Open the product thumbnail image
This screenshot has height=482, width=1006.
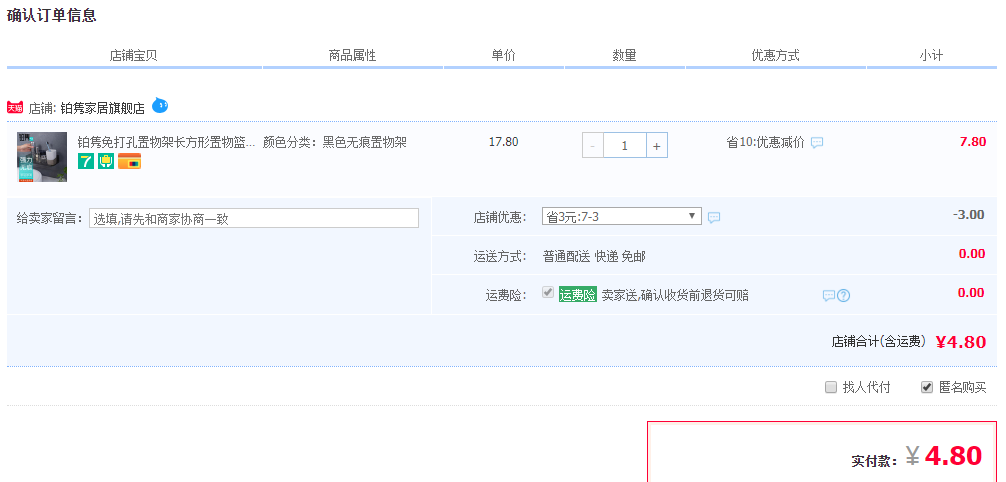(x=42, y=157)
